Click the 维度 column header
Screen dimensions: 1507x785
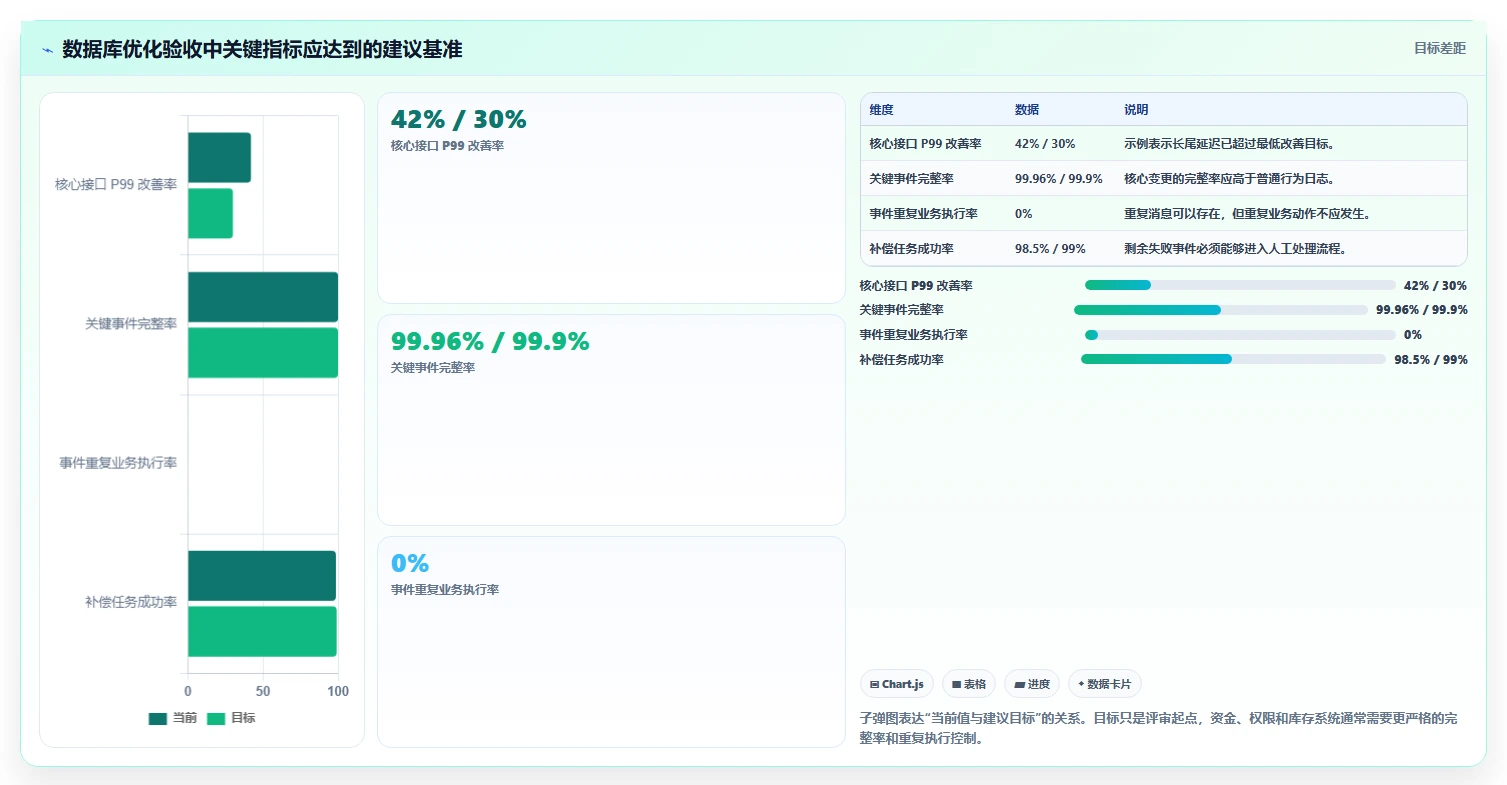881,110
